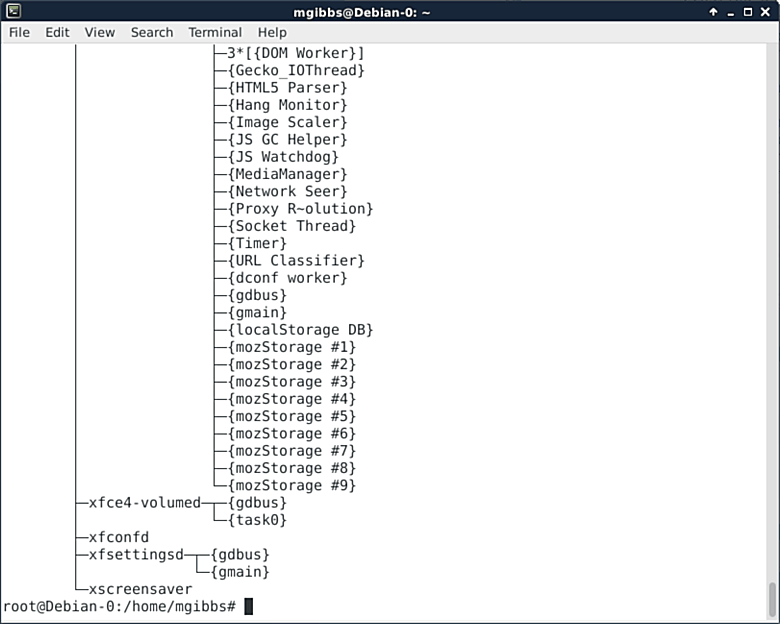The image size is (780, 624).
Task: Open the File menu
Action: coord(19,32)
